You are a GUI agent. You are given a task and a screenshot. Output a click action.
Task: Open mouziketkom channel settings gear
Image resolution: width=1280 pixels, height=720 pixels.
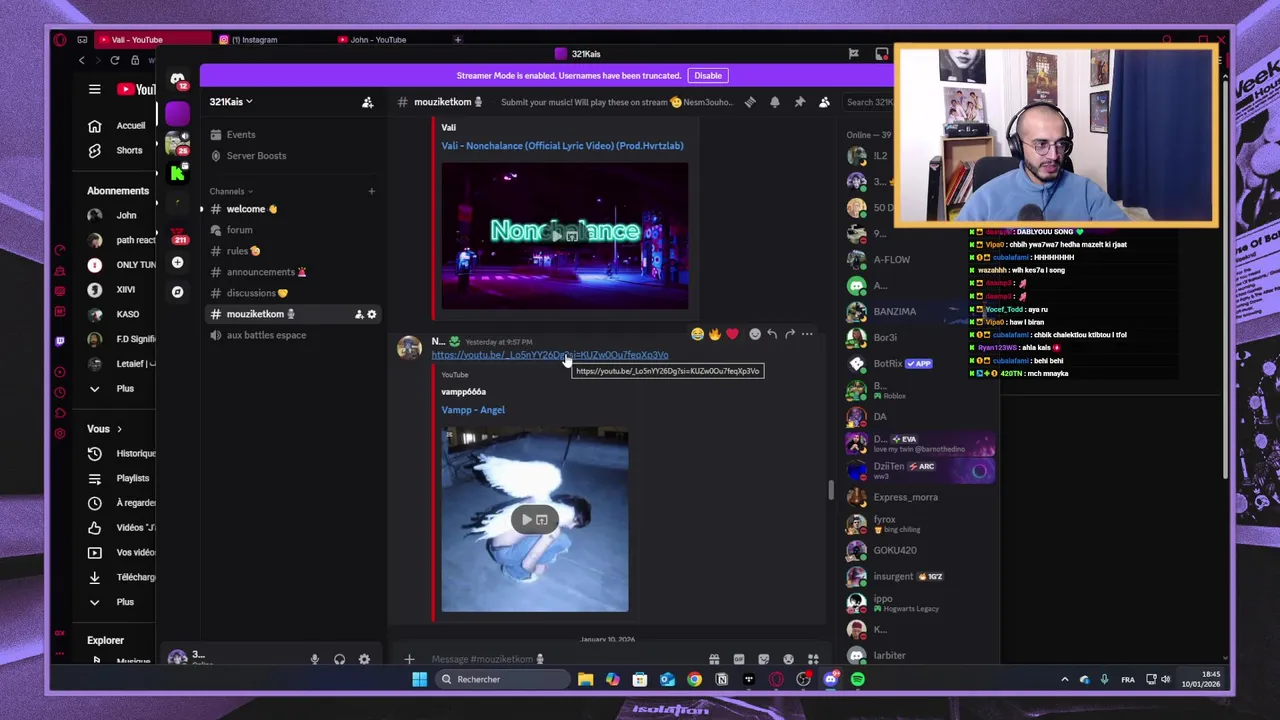pyautogui.click(x=371, y=314)
